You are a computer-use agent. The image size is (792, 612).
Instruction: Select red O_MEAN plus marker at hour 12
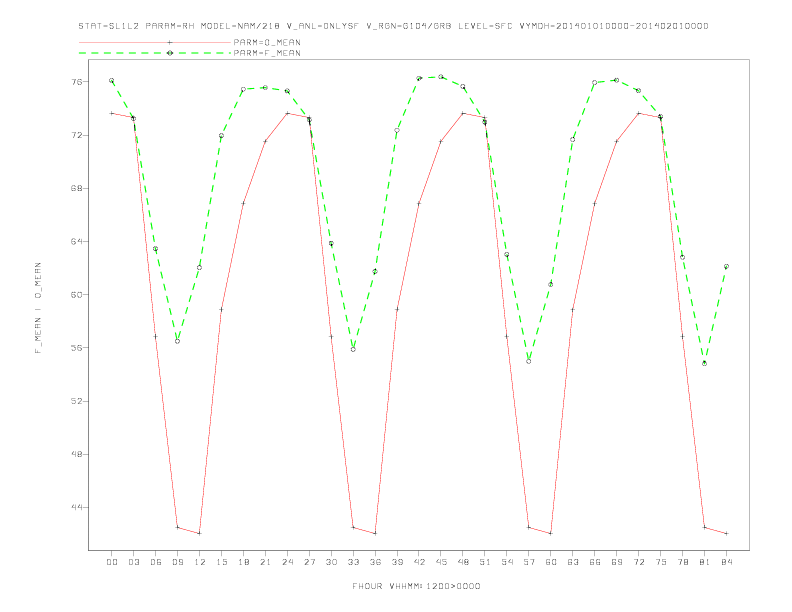(x=200, y=533)
